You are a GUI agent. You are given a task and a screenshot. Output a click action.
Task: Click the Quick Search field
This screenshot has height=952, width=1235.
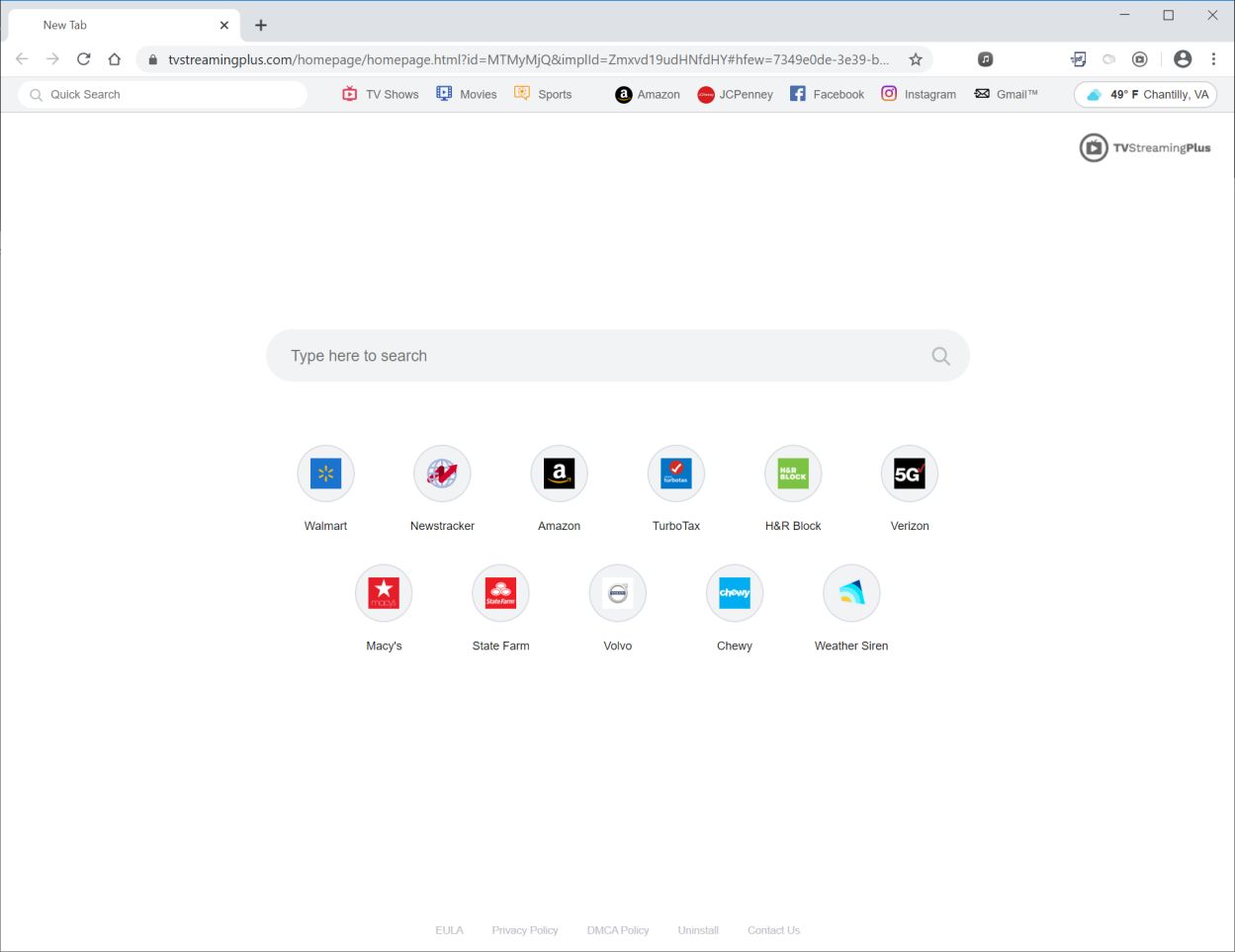pyautogui.click(x=163, y=95)
